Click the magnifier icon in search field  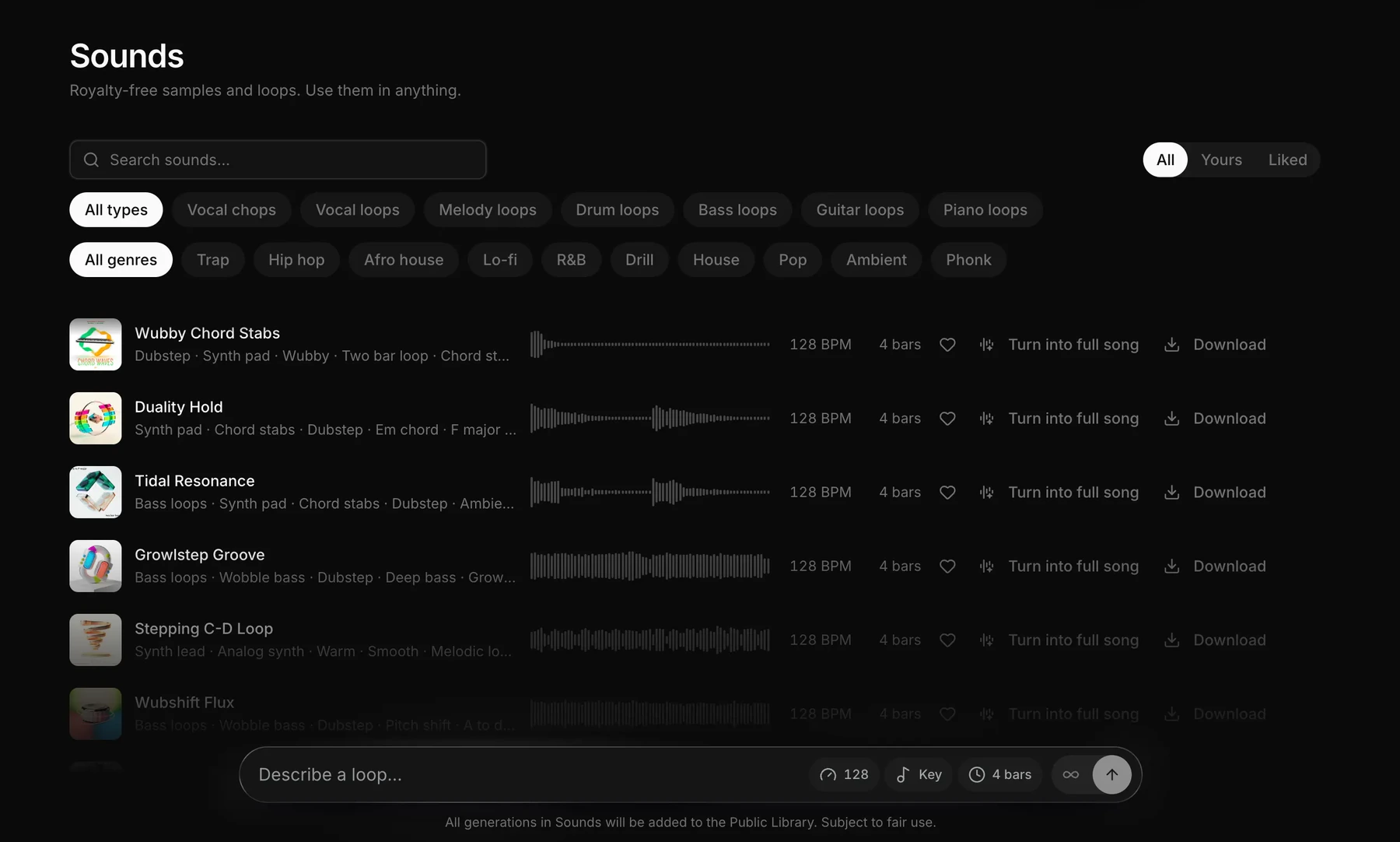pyautogui.click(x=91, y=160)
